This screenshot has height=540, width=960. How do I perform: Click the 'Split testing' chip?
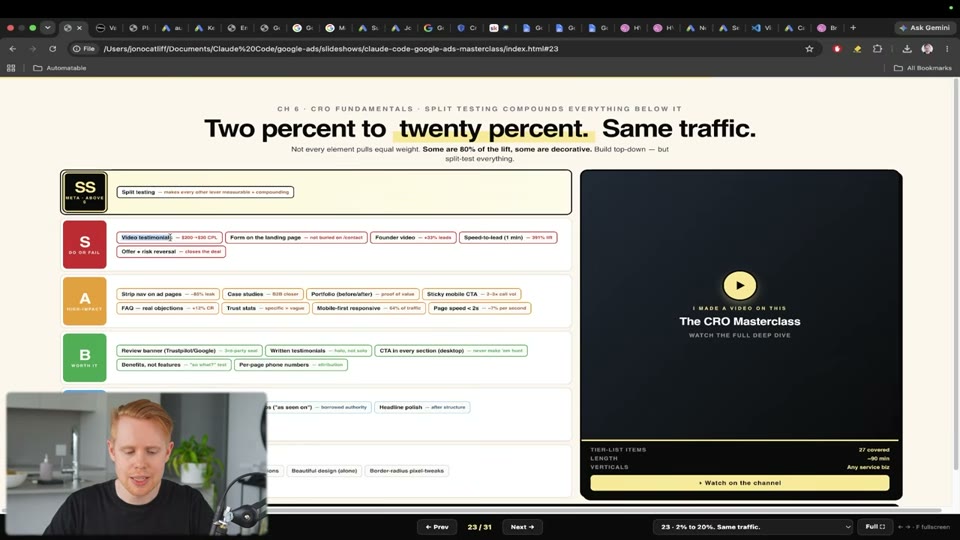pos(205,192)
